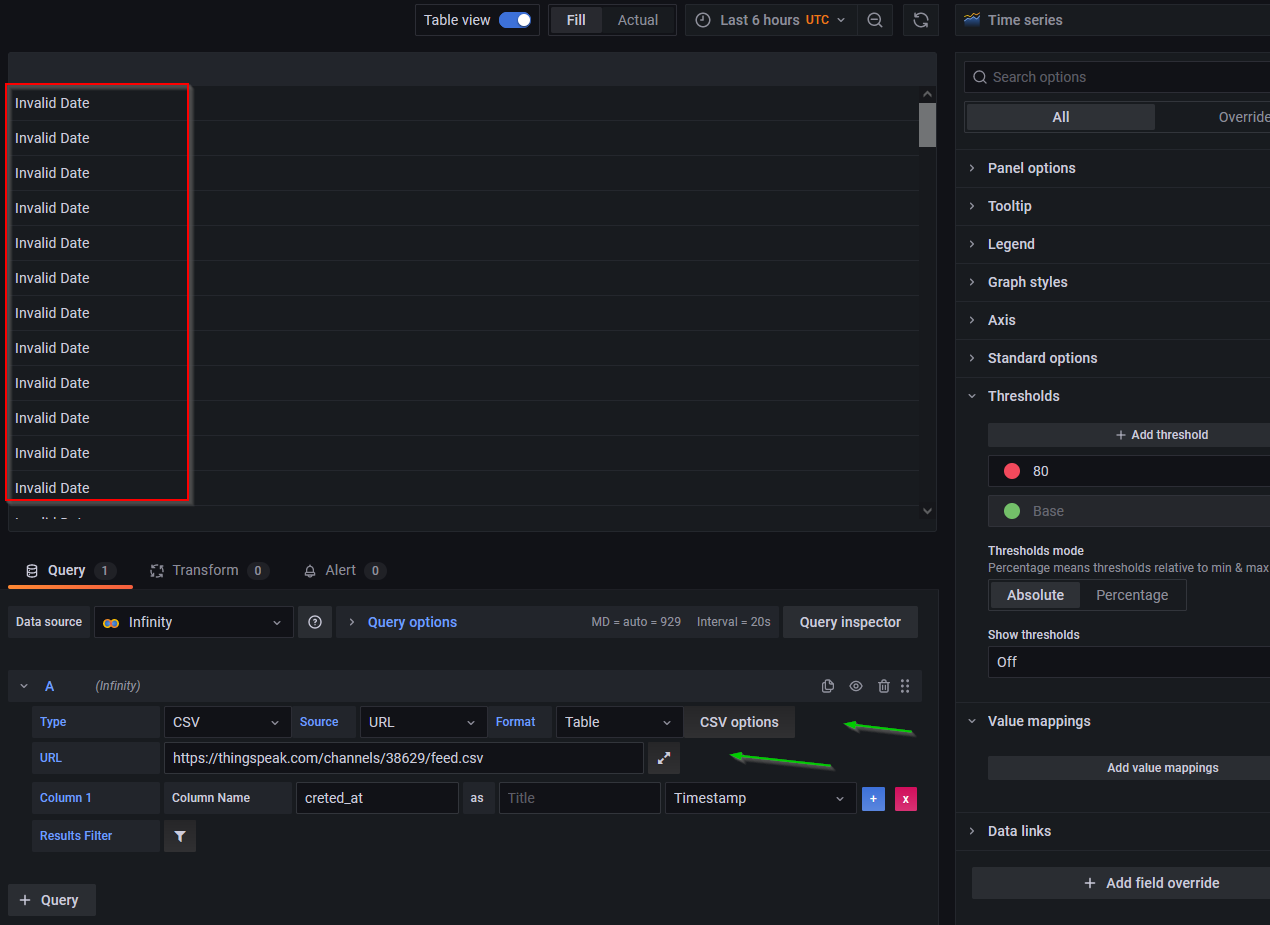Open the Last 6 hours time range dropdown
The height and width of the screenshot is (925, 1270).
click(768, 19)
